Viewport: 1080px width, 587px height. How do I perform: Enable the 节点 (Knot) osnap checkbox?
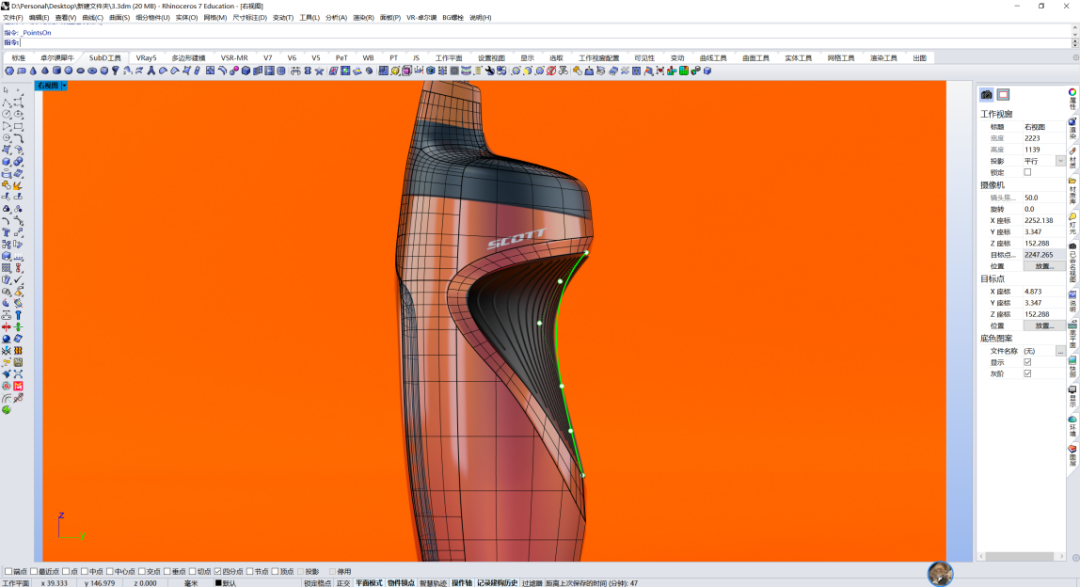pos(250,571)
